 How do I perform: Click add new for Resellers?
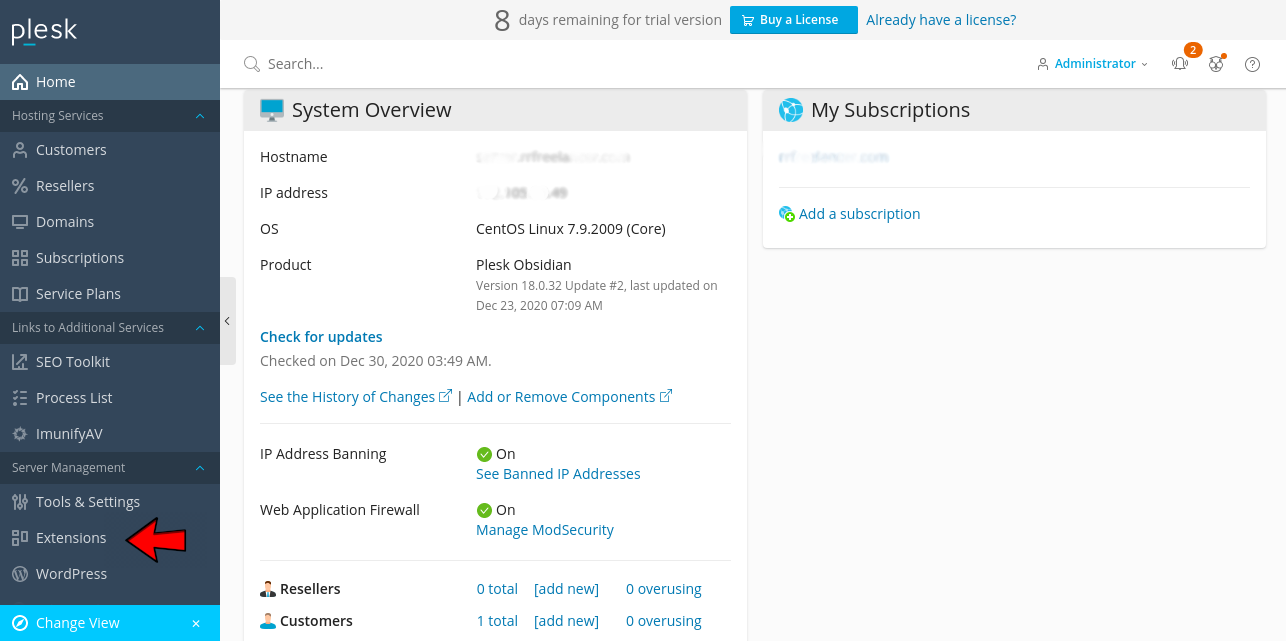point(566,589)
